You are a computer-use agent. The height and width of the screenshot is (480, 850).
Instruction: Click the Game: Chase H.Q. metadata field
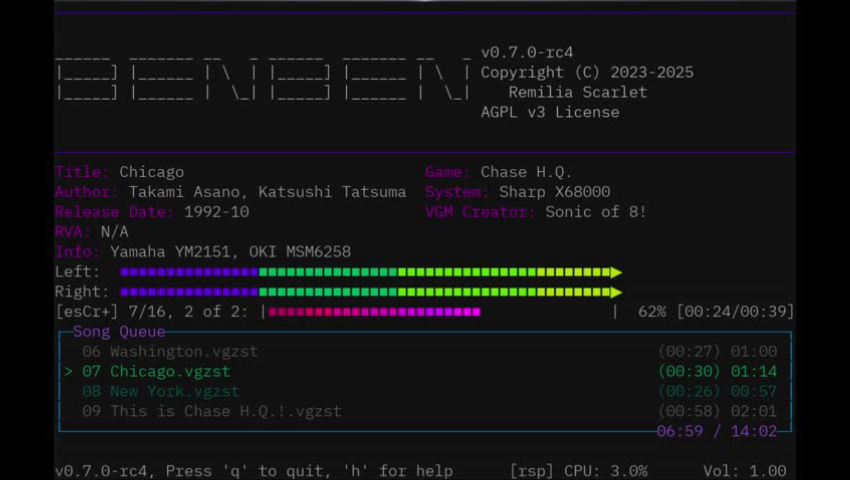(512, 172)
